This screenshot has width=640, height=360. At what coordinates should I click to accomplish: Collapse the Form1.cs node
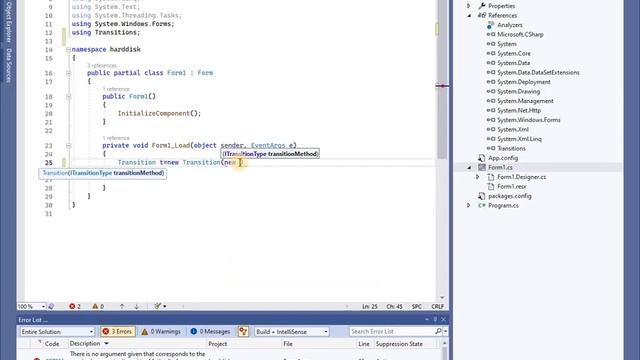pos(469,167)
